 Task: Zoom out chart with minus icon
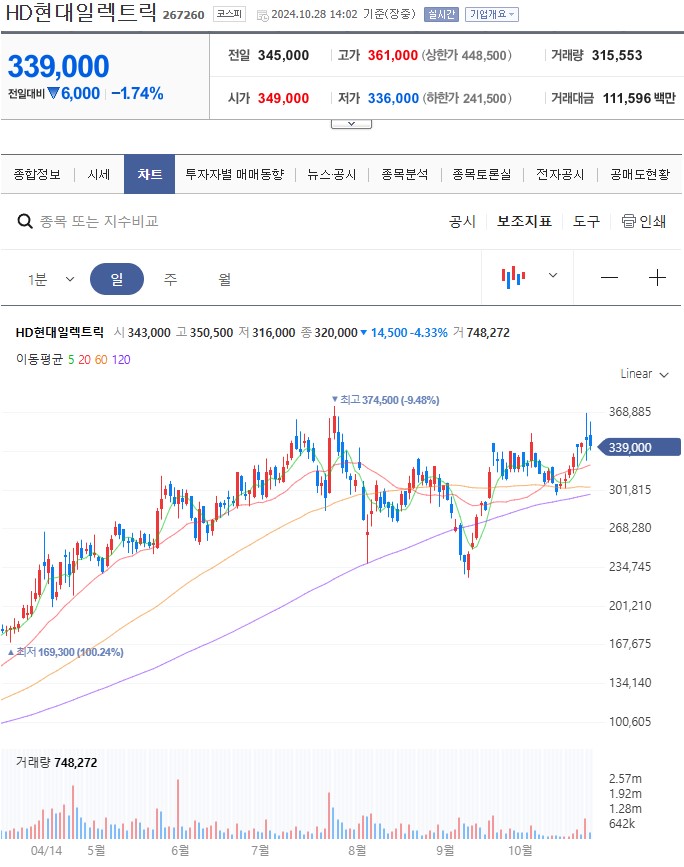(x=609, y=277)
